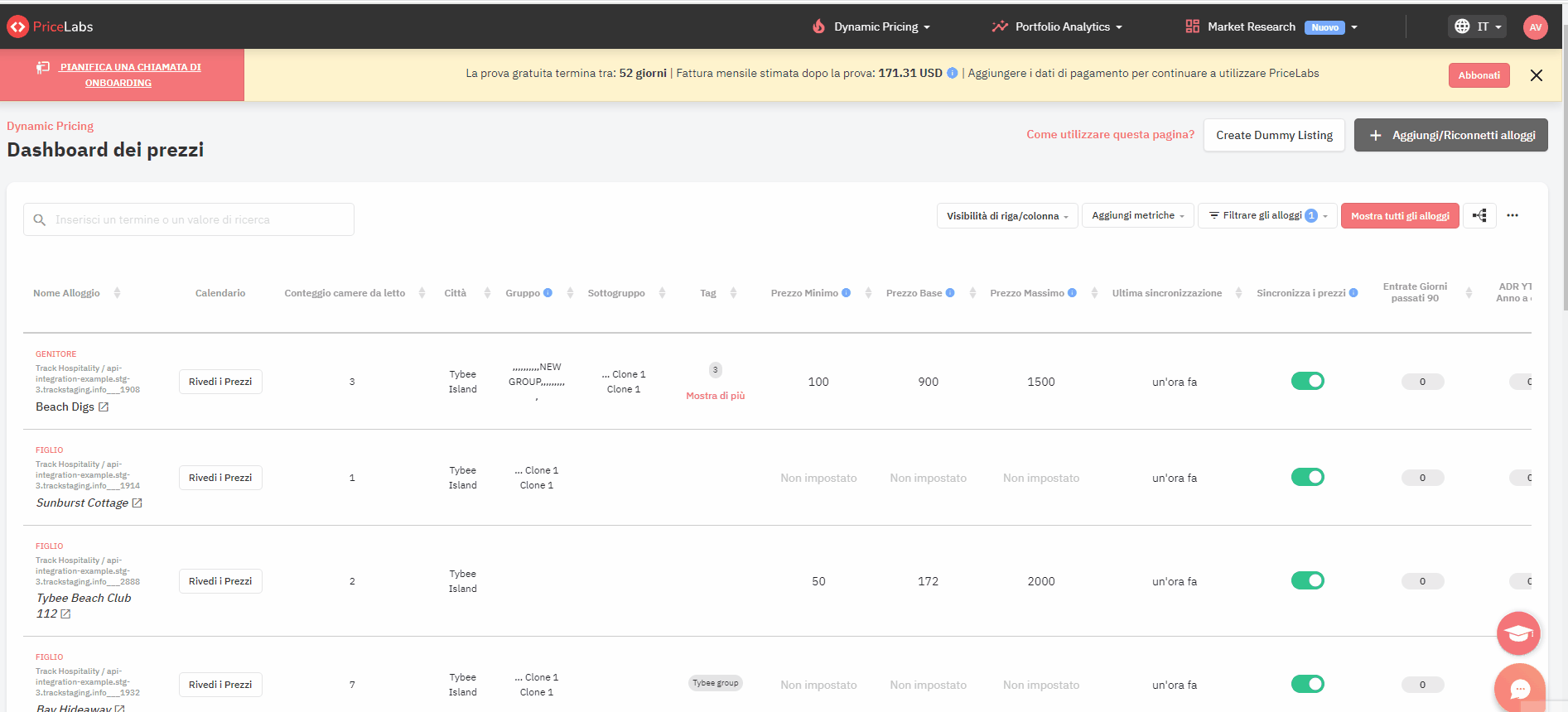Click Sincronizza i prezzi info icon
Viewport: 1568px width, 712px height.
(x=1353, y=293)
